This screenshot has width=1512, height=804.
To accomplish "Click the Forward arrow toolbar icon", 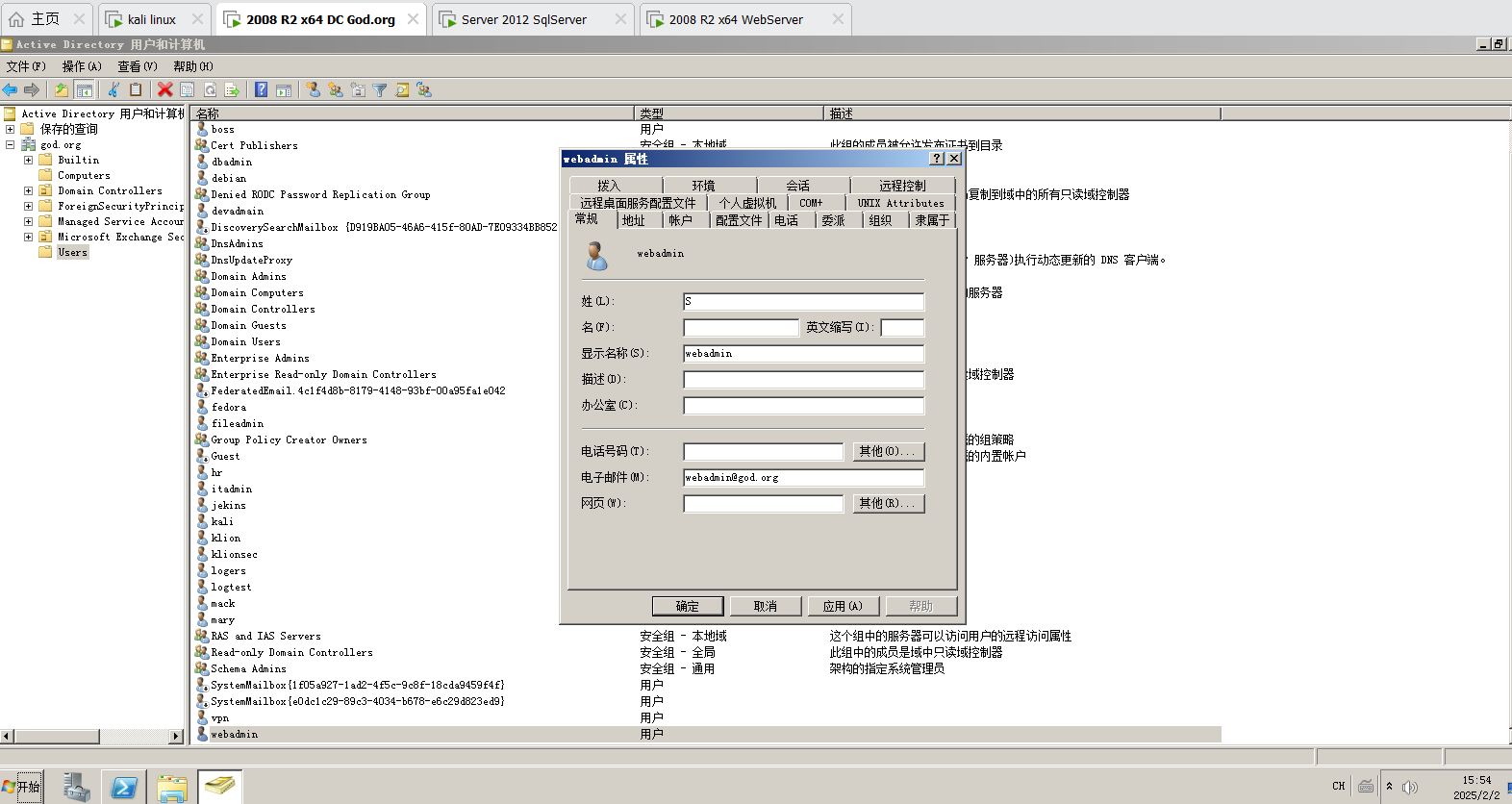I will [x=32, y=89].
